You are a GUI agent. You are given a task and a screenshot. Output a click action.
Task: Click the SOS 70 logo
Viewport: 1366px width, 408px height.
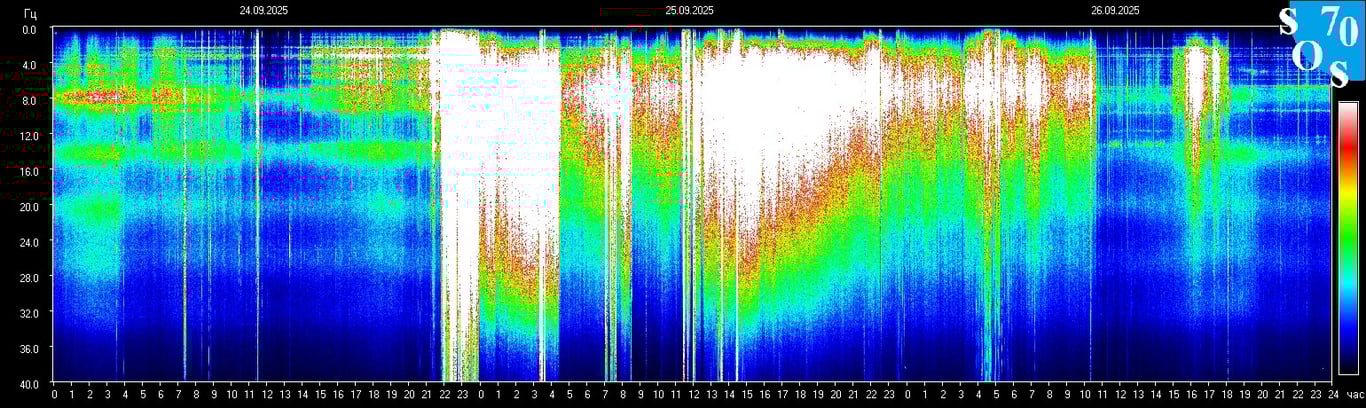pyautogui.click(x=1320, y=45)
